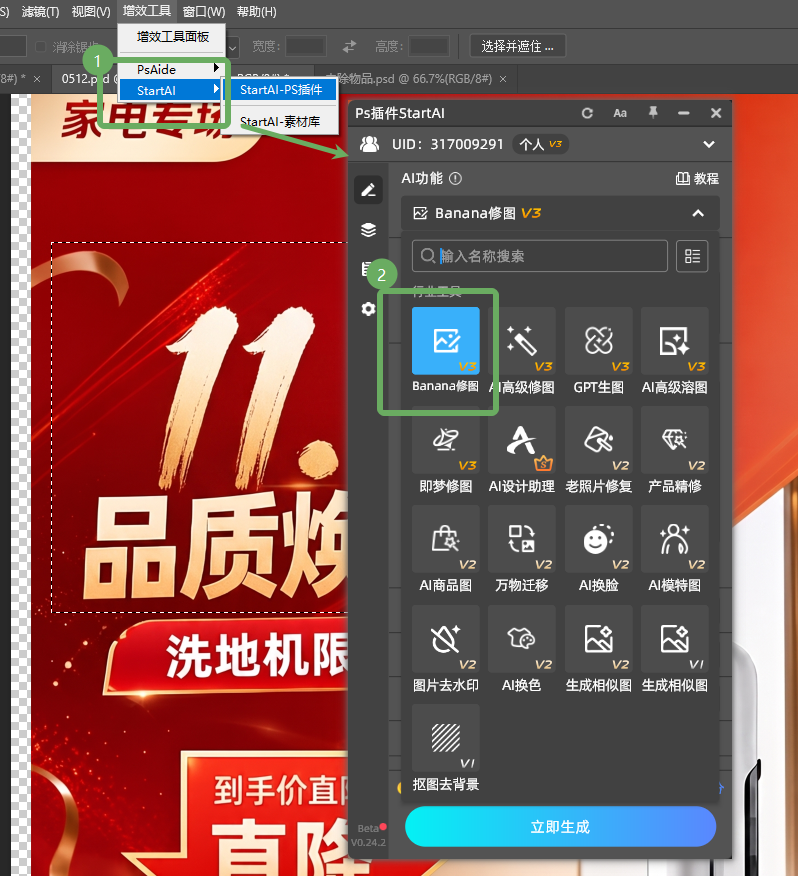Focus the 输入名称搜索 search field
This screenshot has height=876, width=798.
(x=540, y=256)
